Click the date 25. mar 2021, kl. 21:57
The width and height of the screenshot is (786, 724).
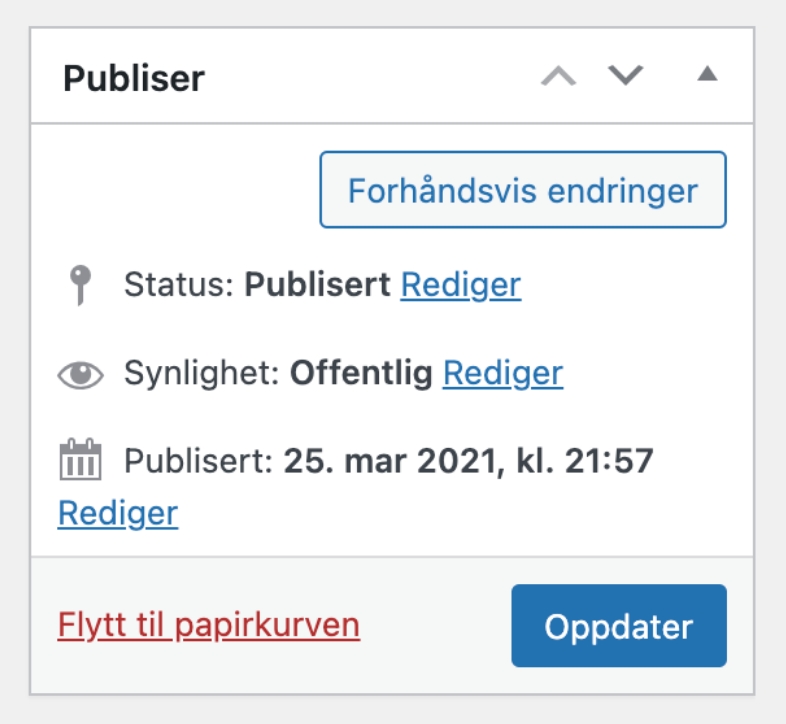click(469, 461)
